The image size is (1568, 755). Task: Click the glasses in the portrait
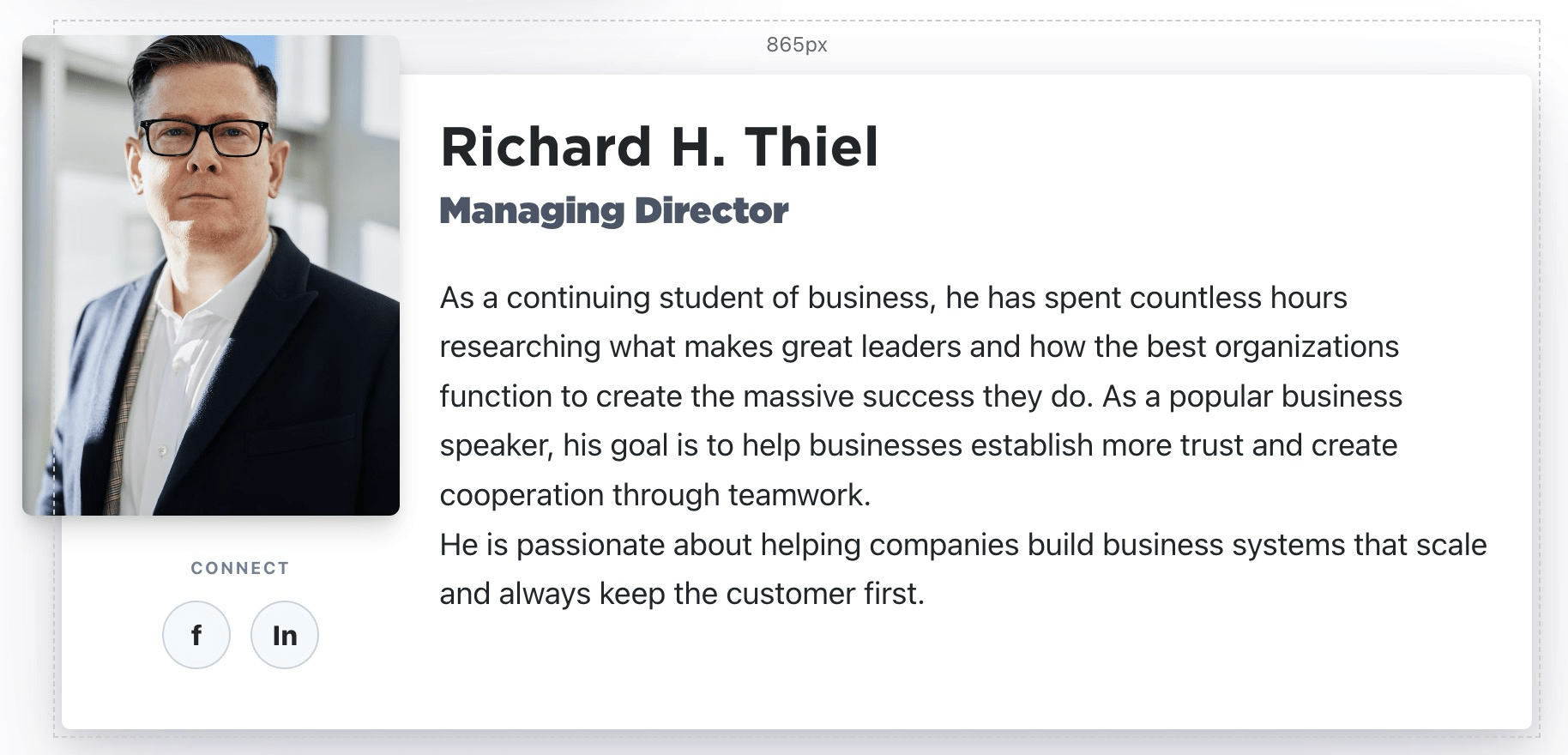coord(205,138)
